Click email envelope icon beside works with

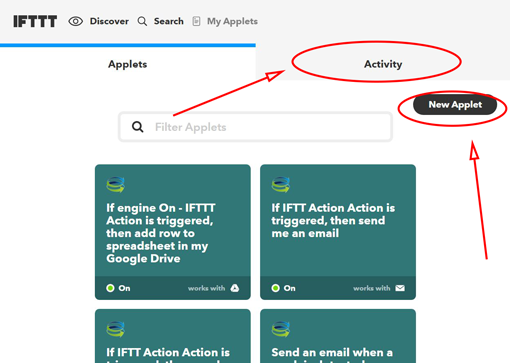click(400, 288)
